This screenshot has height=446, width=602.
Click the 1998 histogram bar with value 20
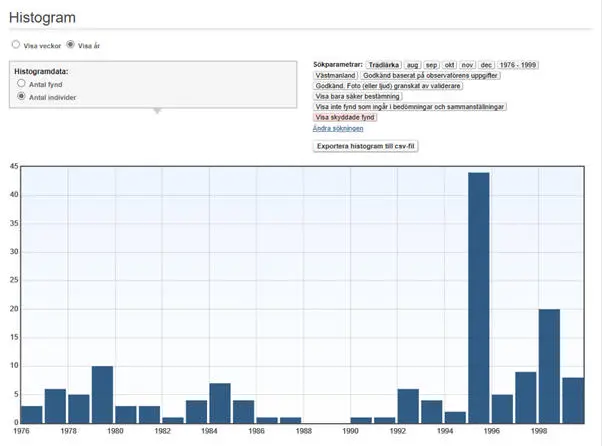(x=549, y=365)
